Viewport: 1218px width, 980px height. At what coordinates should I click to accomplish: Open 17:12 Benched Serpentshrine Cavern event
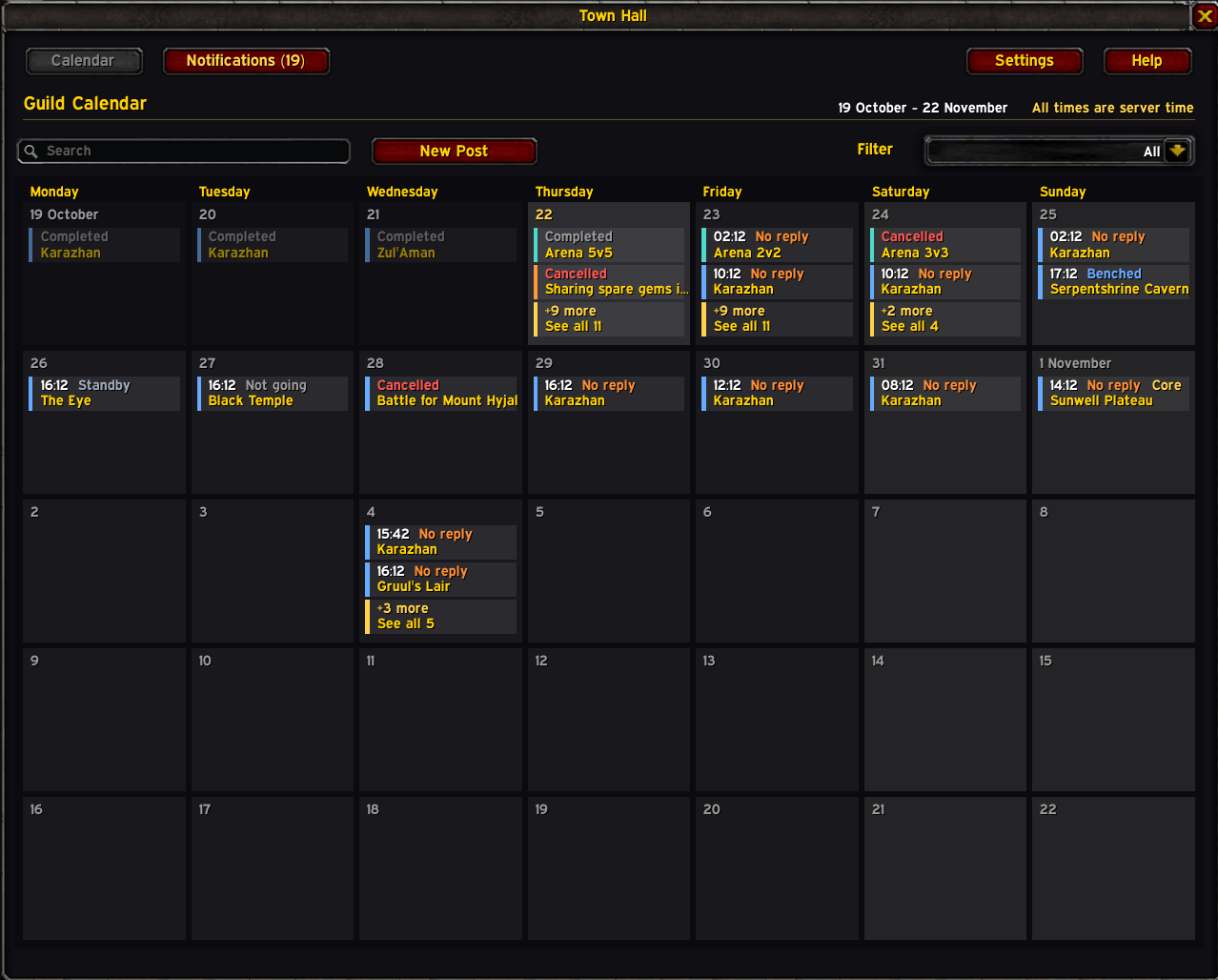click(1113, 281)
